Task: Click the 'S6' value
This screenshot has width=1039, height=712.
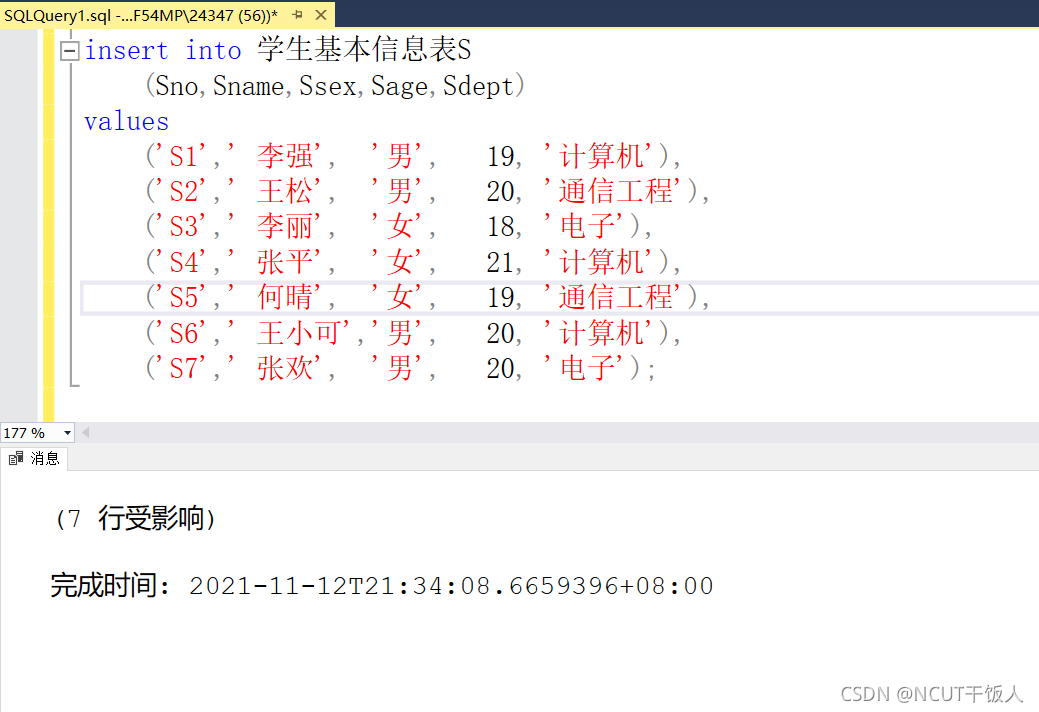Action: click(183, 334)
